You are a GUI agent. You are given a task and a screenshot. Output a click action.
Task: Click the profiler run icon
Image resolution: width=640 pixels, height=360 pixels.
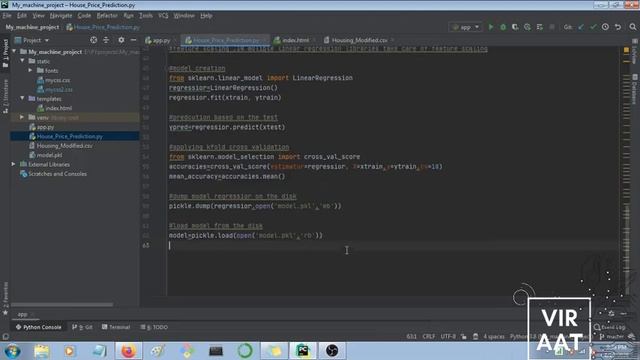point(527,27)
